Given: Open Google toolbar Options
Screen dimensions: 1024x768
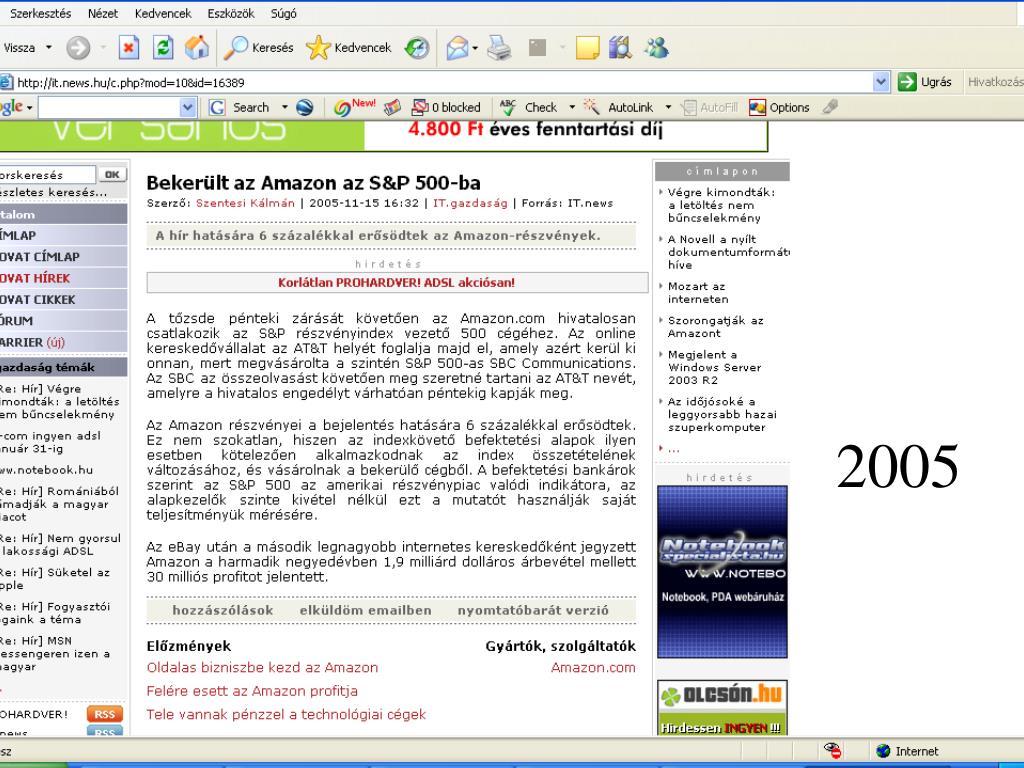Looking at the screenshot, I should 779,108.
